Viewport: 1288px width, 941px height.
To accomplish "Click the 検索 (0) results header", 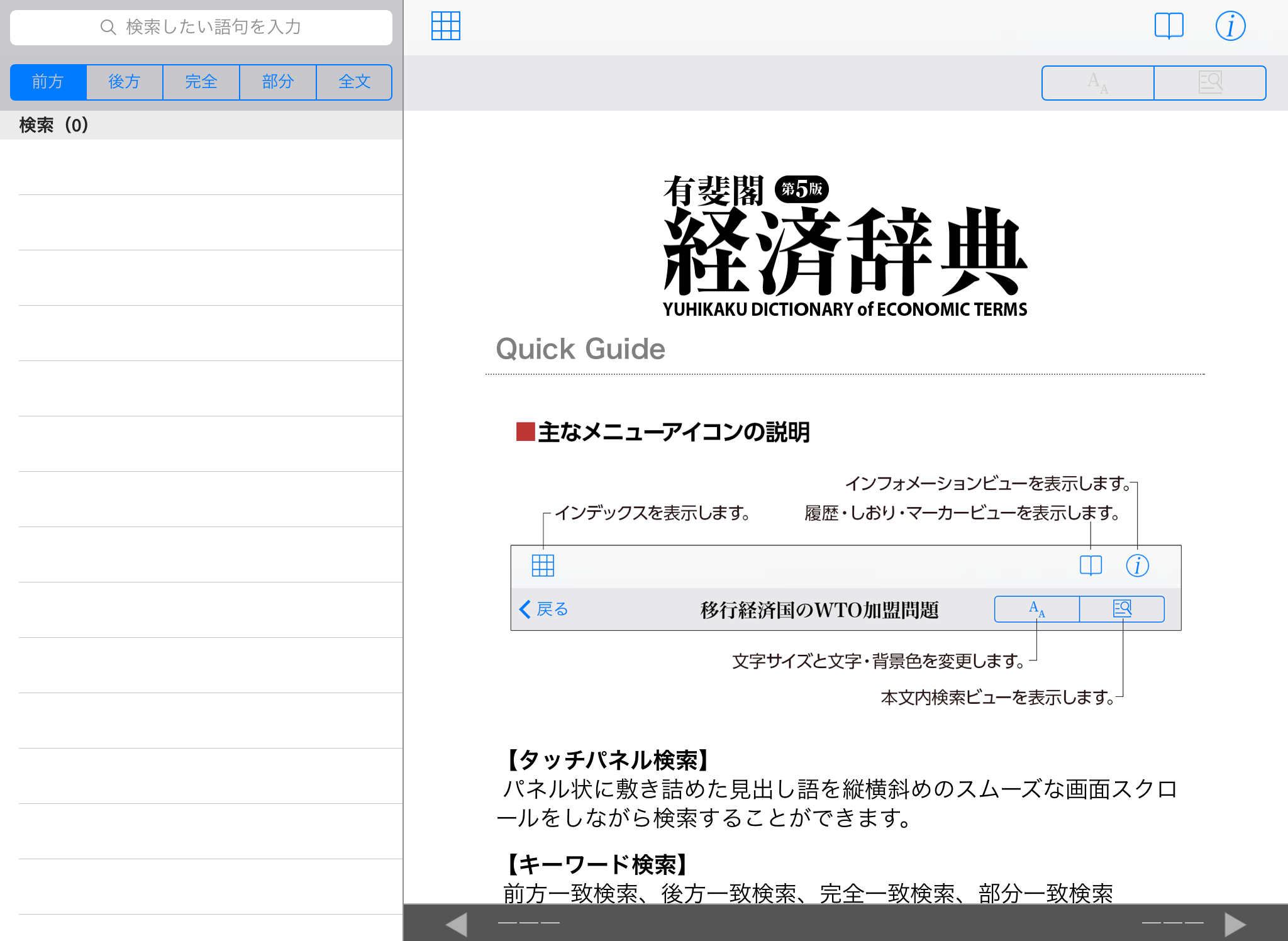I will click(54, 125).
